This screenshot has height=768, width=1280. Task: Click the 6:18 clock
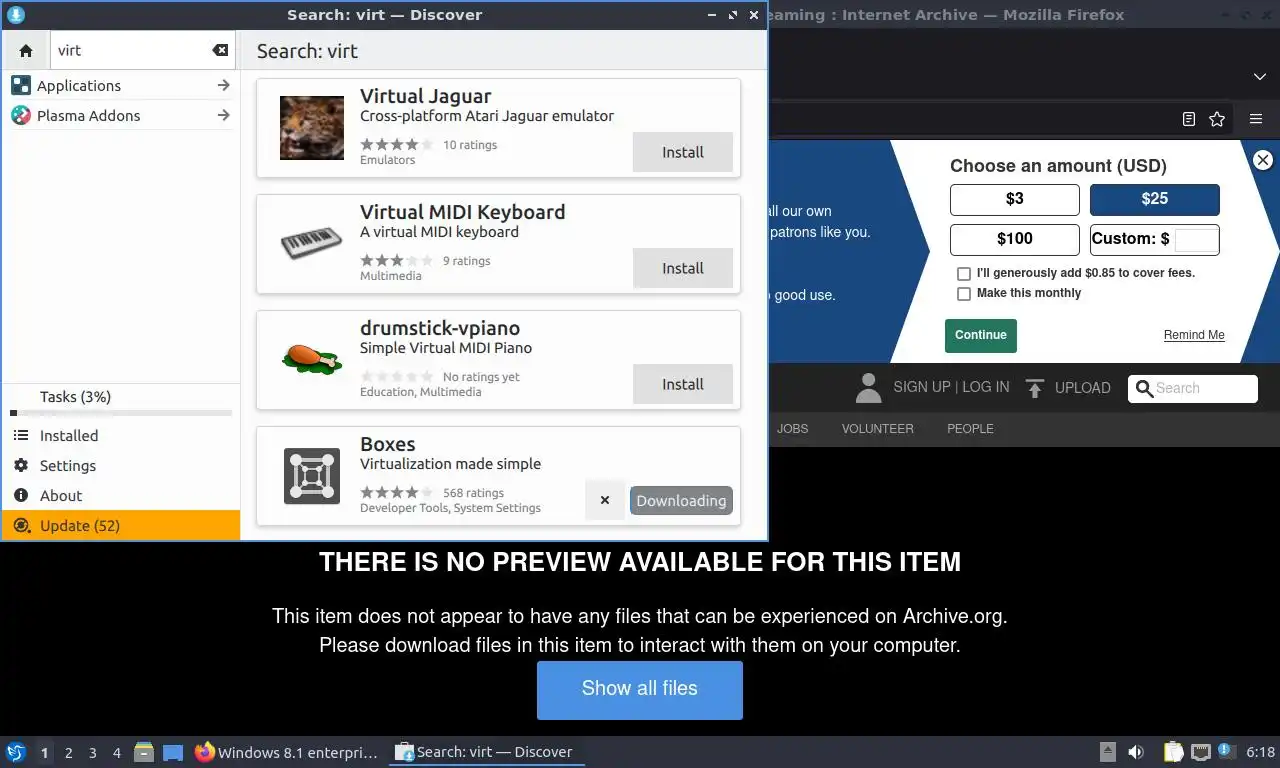(x=1260, y=752)
